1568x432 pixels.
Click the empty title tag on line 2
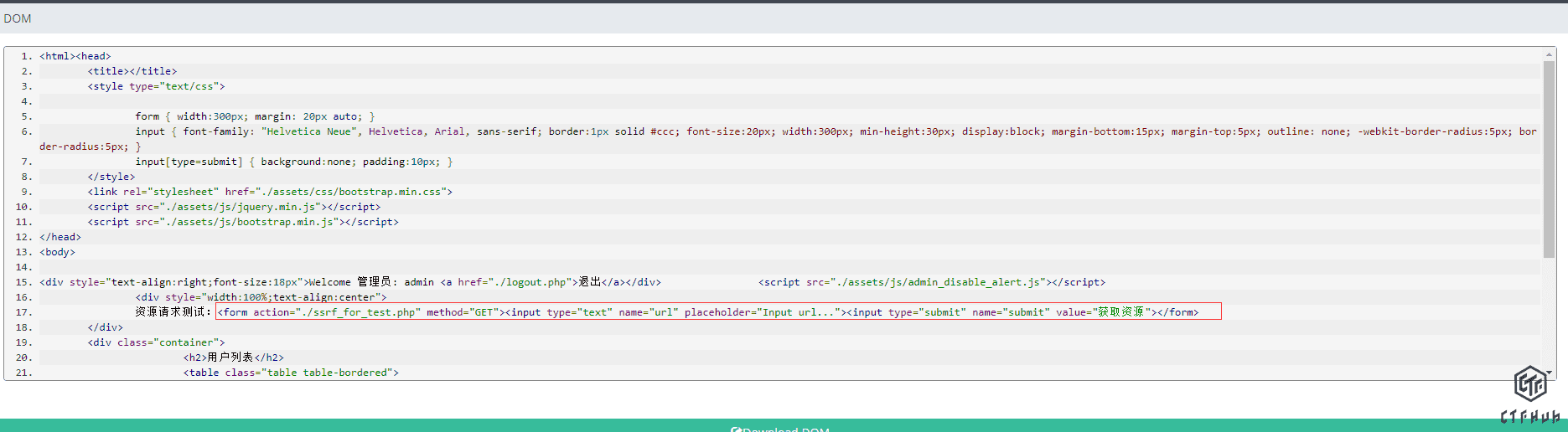pyautogui.click(x=132, y=71)
